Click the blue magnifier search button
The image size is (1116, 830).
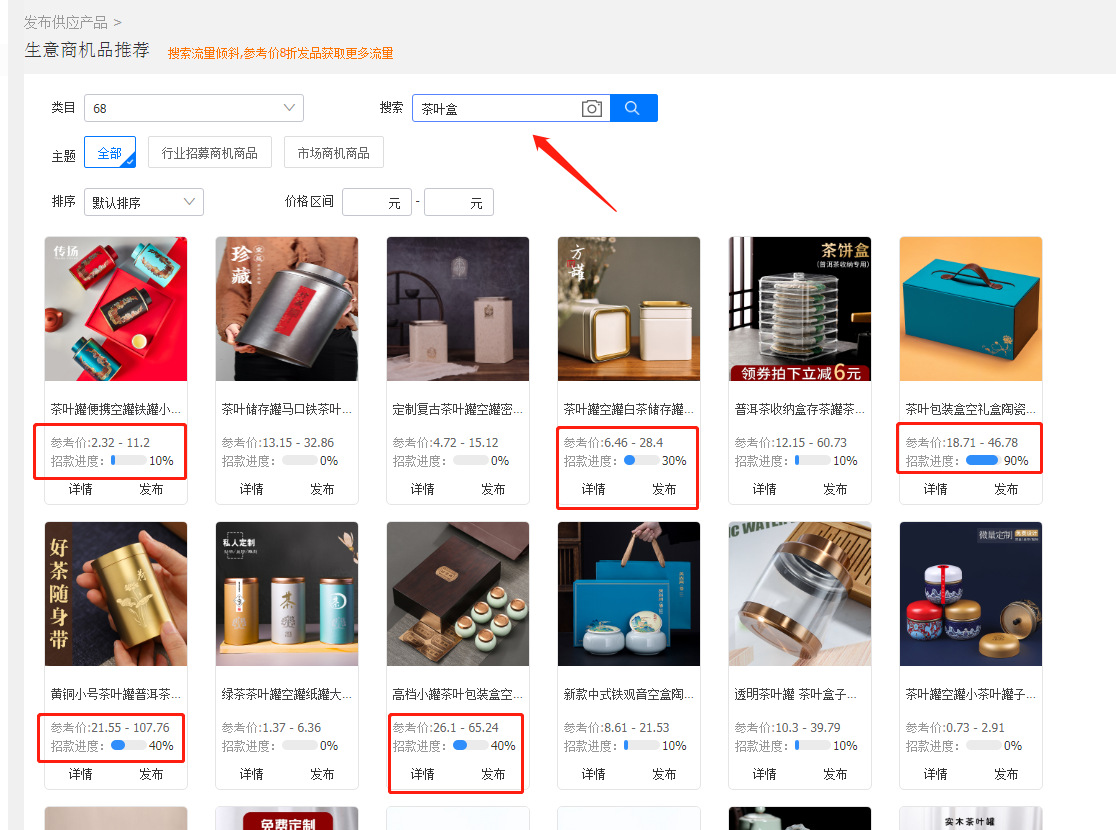click(633, 108)
